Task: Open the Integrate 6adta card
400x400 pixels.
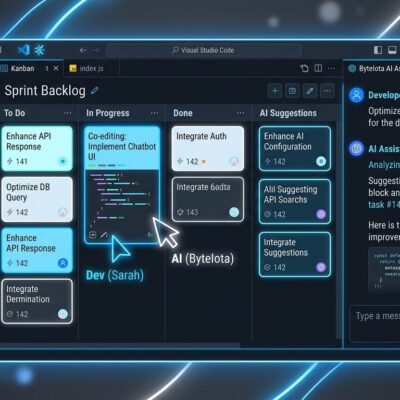Action: pos(208,199)
